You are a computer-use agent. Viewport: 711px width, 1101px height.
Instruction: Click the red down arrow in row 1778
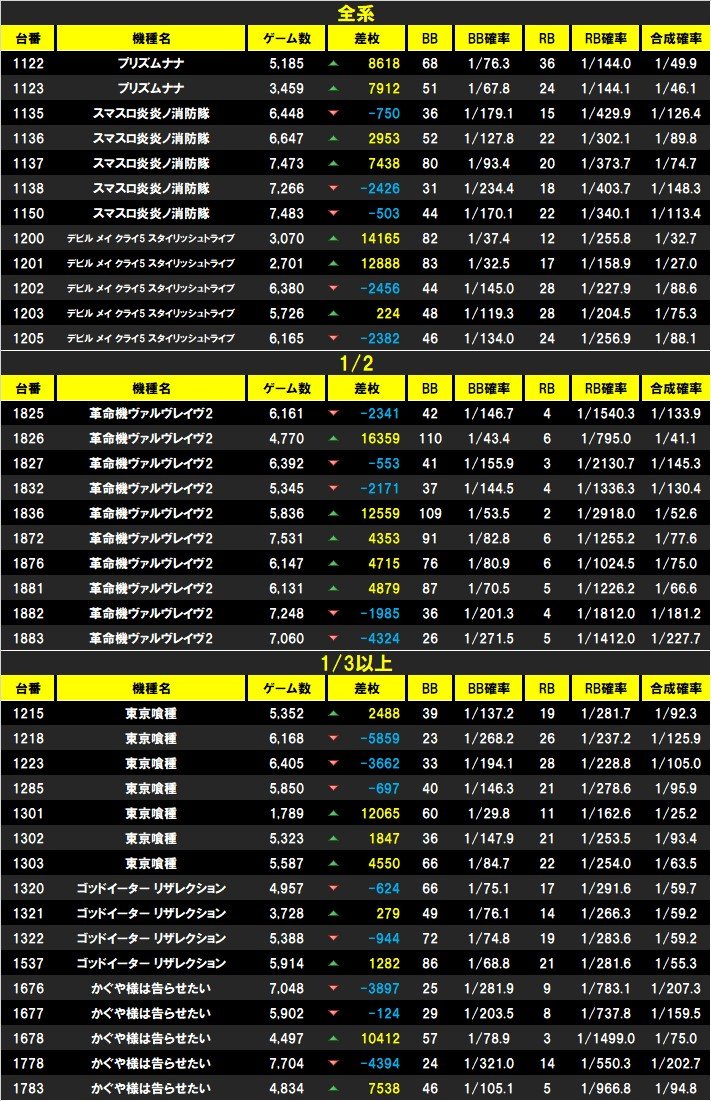pos(333,1064)
